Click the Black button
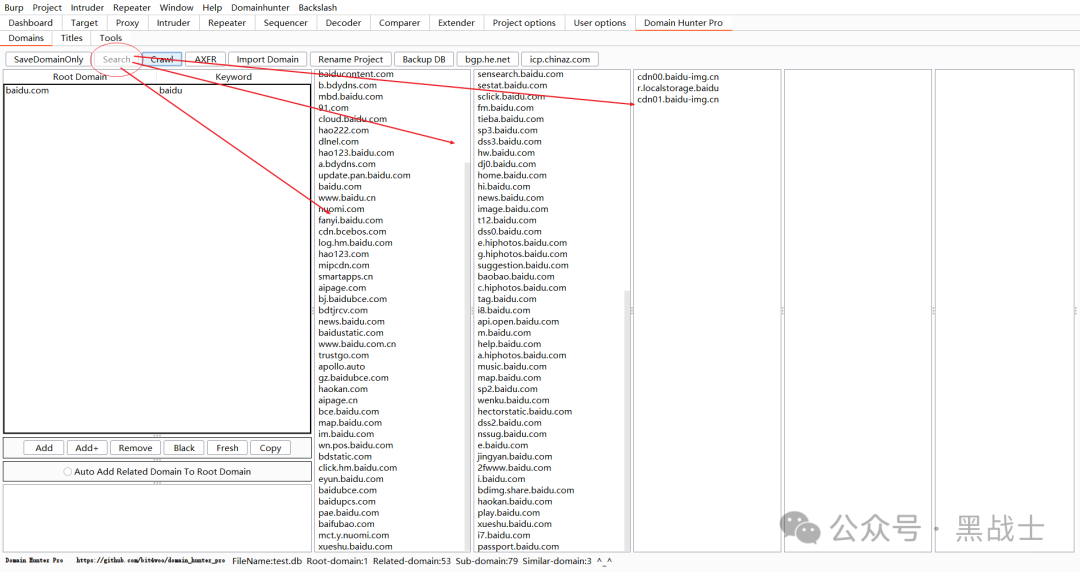Viewport: 1080px width, 572px height. coord(184,448)
